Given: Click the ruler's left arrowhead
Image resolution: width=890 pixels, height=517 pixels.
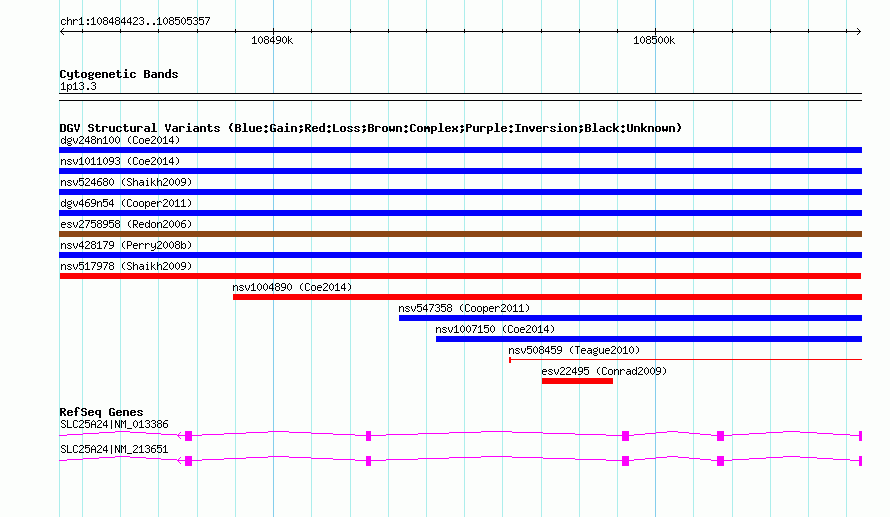Looking at the screenshot, I should (62, 32).
